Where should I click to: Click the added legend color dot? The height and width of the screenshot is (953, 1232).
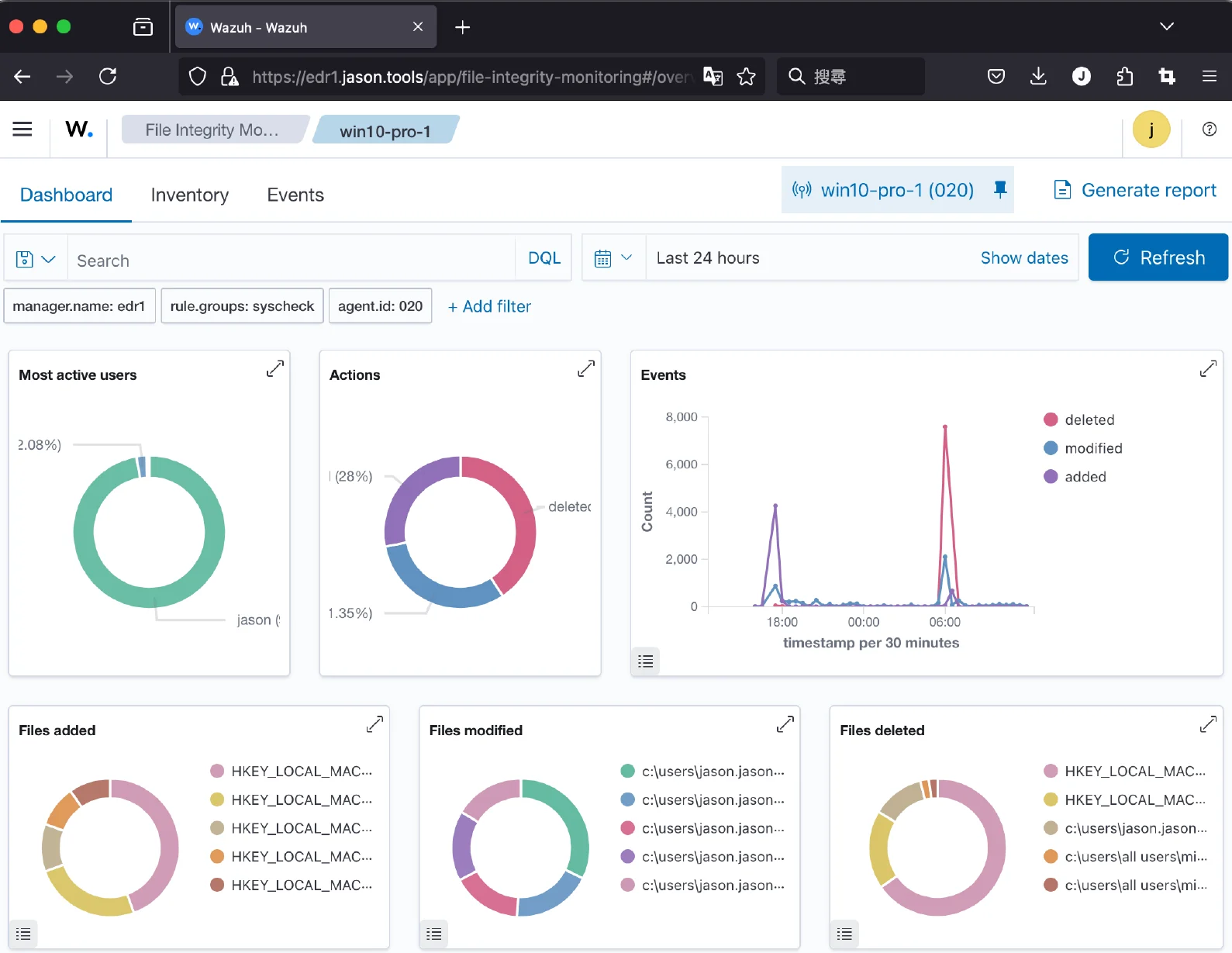click(x=1051, y=477)
